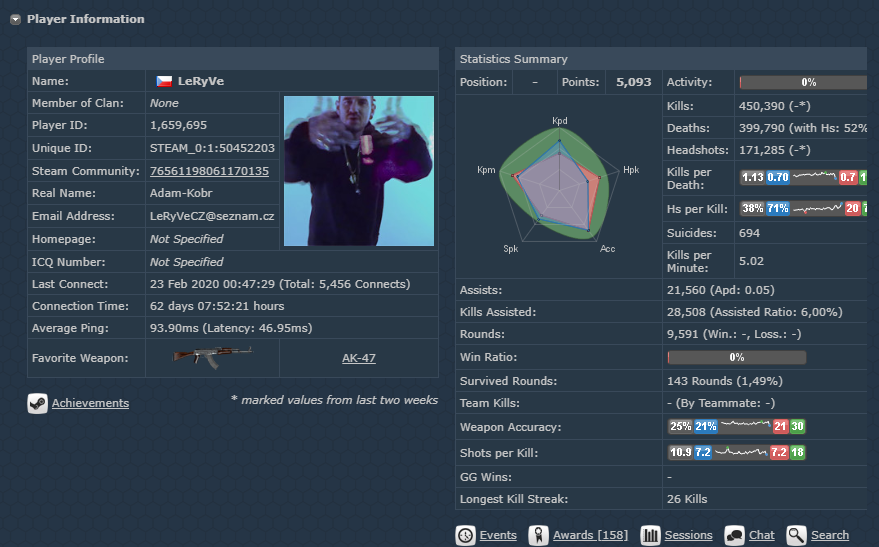The image size is (879, 547).
Task: Click the Kills per Minute value 5.02
Action: pyautogui.click(x=751, y=261)
